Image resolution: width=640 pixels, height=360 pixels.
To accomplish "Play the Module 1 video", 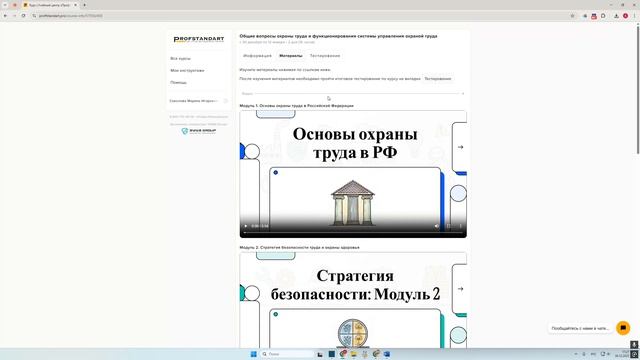I will pos(246,226).
